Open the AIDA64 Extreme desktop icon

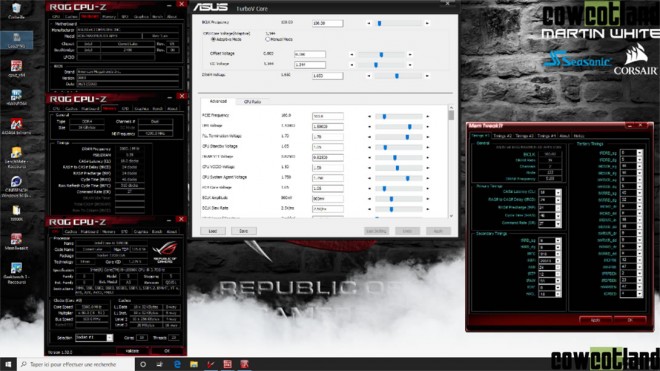coord(16,126)
